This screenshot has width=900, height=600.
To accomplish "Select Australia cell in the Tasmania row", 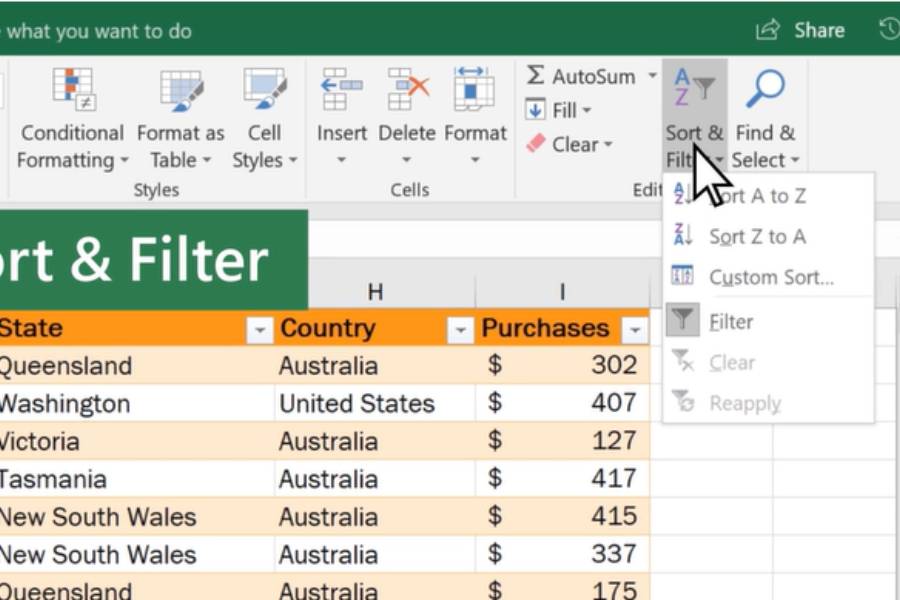I will coord(375,479).
